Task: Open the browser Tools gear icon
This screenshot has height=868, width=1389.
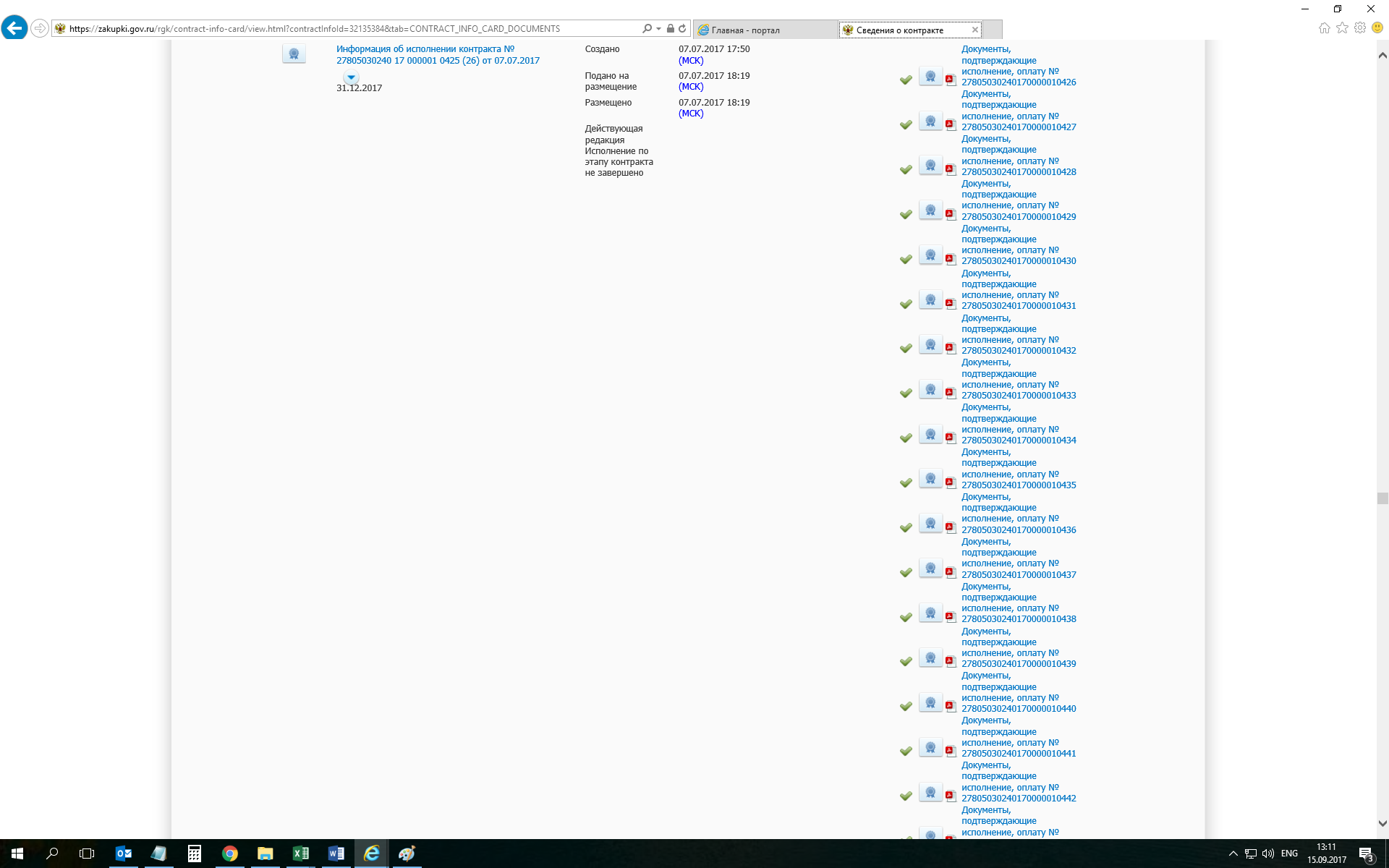Action: click(1360, 27)
